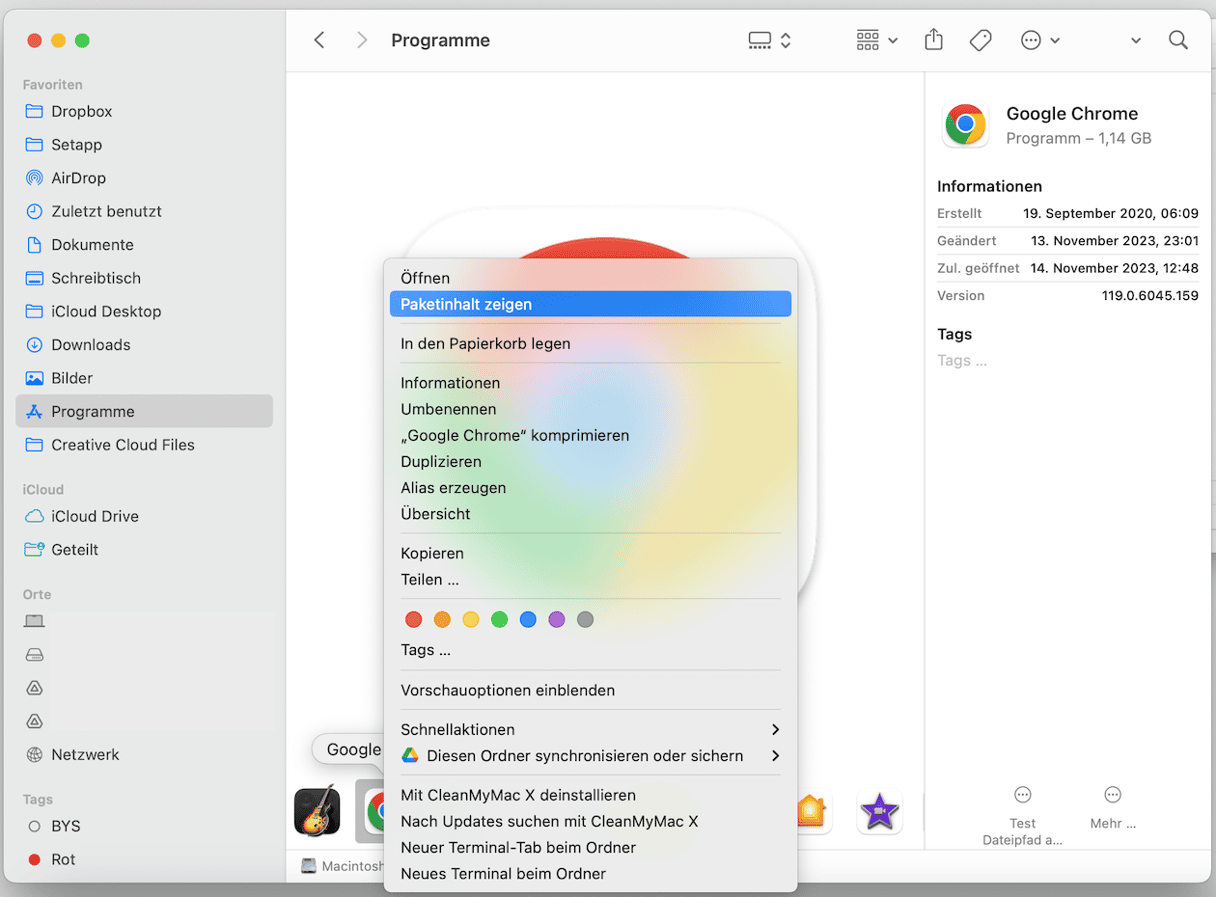Choose Tags … in context menu
Image resolution: width=1216 pixels, height=897 pixels.
coord(590,650)
